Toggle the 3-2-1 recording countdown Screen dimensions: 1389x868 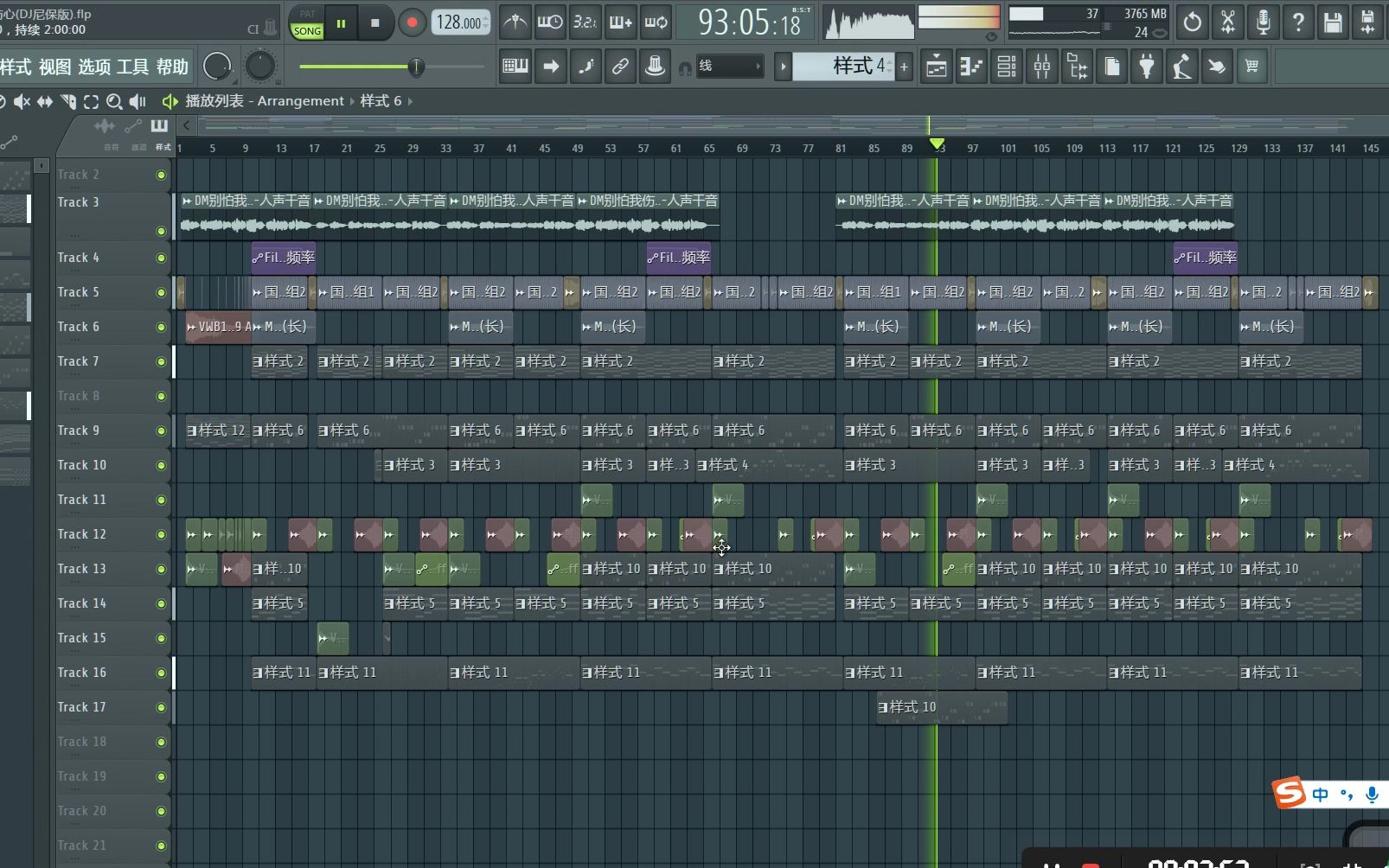tap(586, 22)
